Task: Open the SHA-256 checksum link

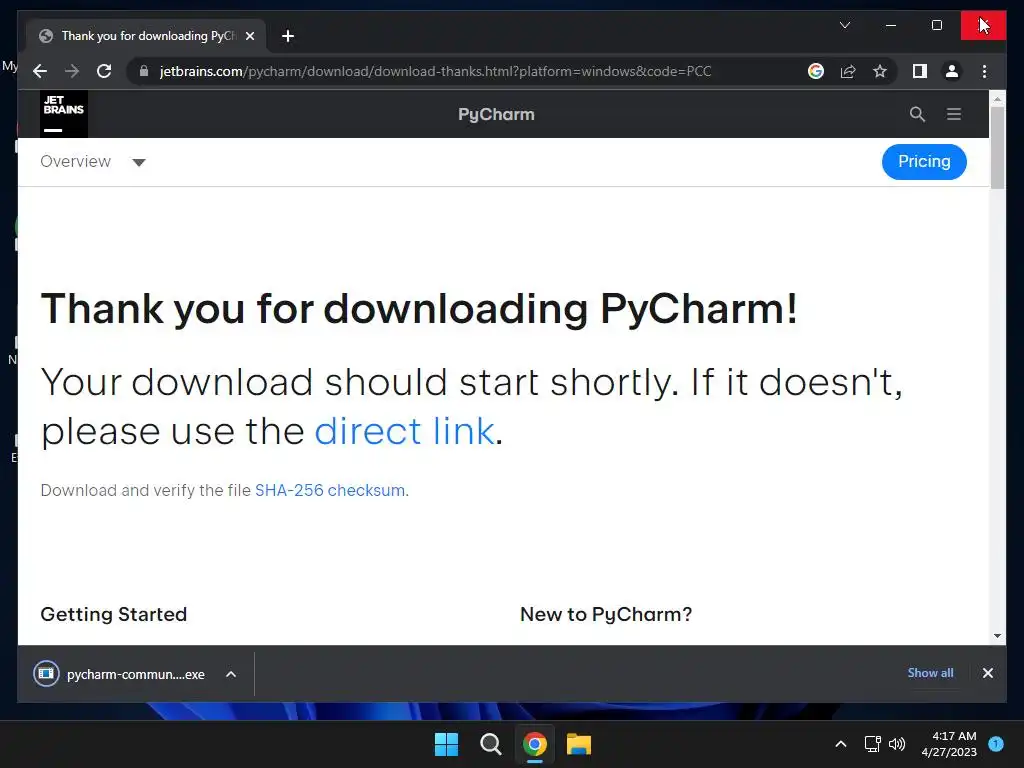Action: click(330, 490)
